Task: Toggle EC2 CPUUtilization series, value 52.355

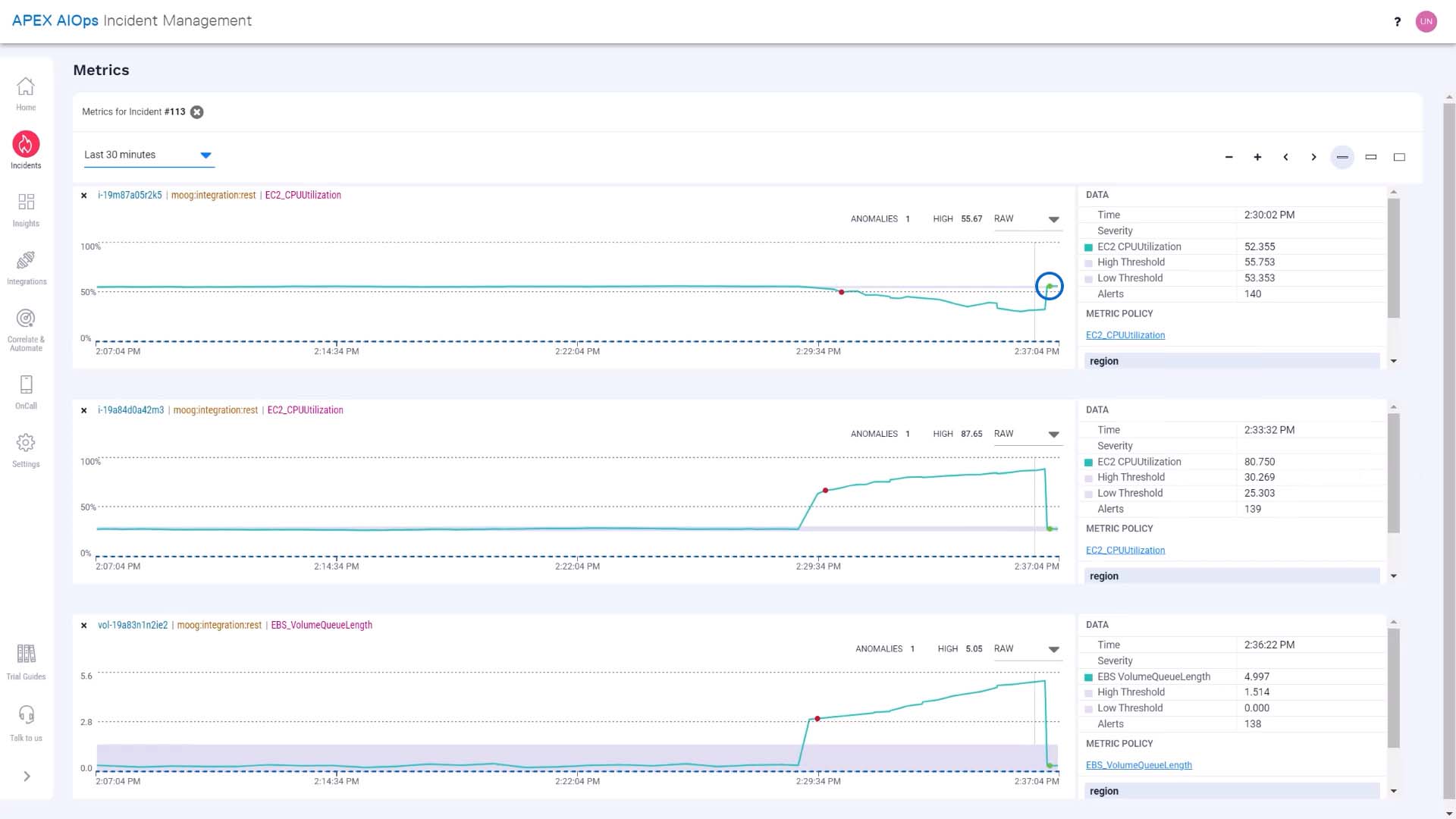Action: pyautogui.click(x=1089, y=247)
